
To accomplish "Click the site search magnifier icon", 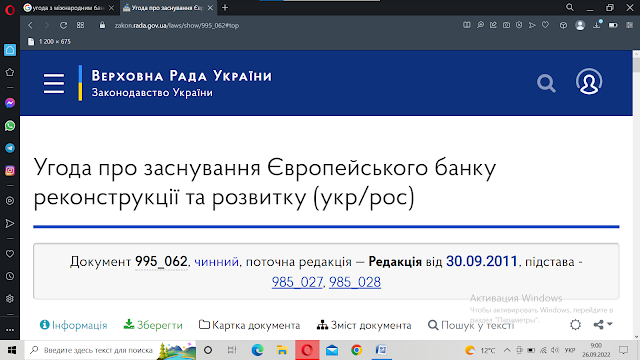I will 546,83.
